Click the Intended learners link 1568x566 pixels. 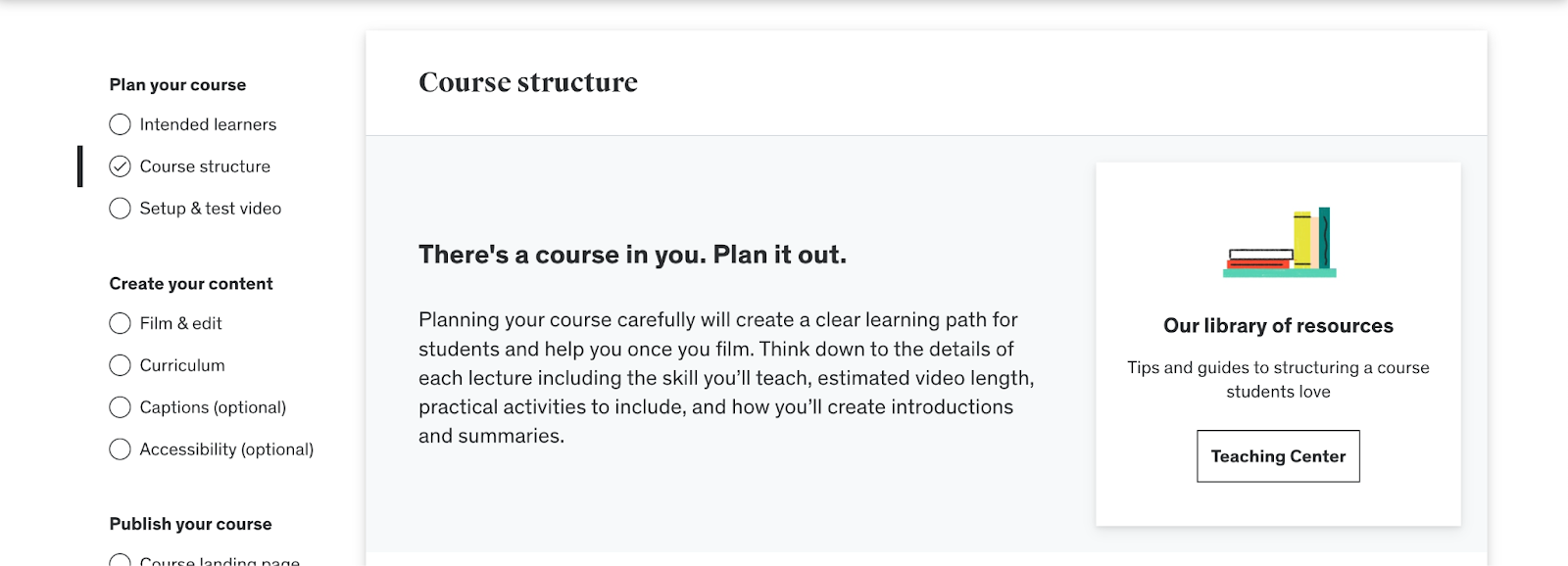point(208,124)
